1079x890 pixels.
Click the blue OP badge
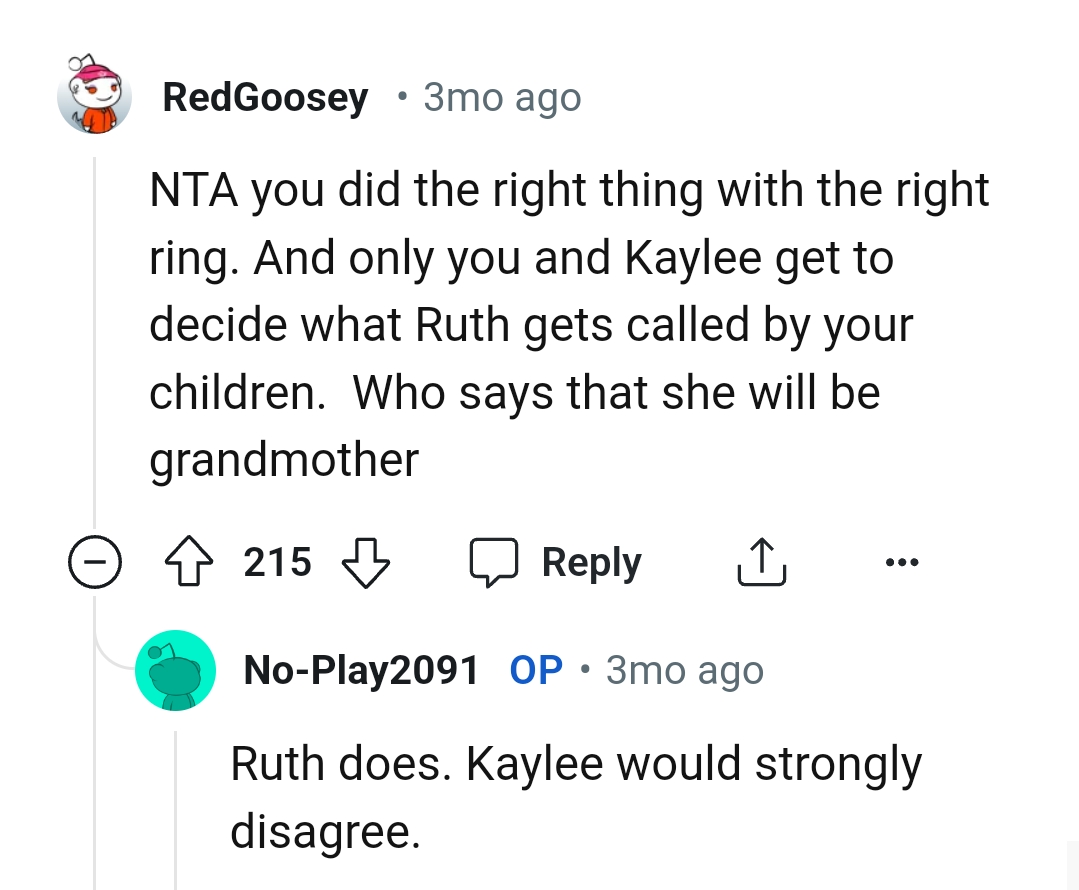(536, 670)
